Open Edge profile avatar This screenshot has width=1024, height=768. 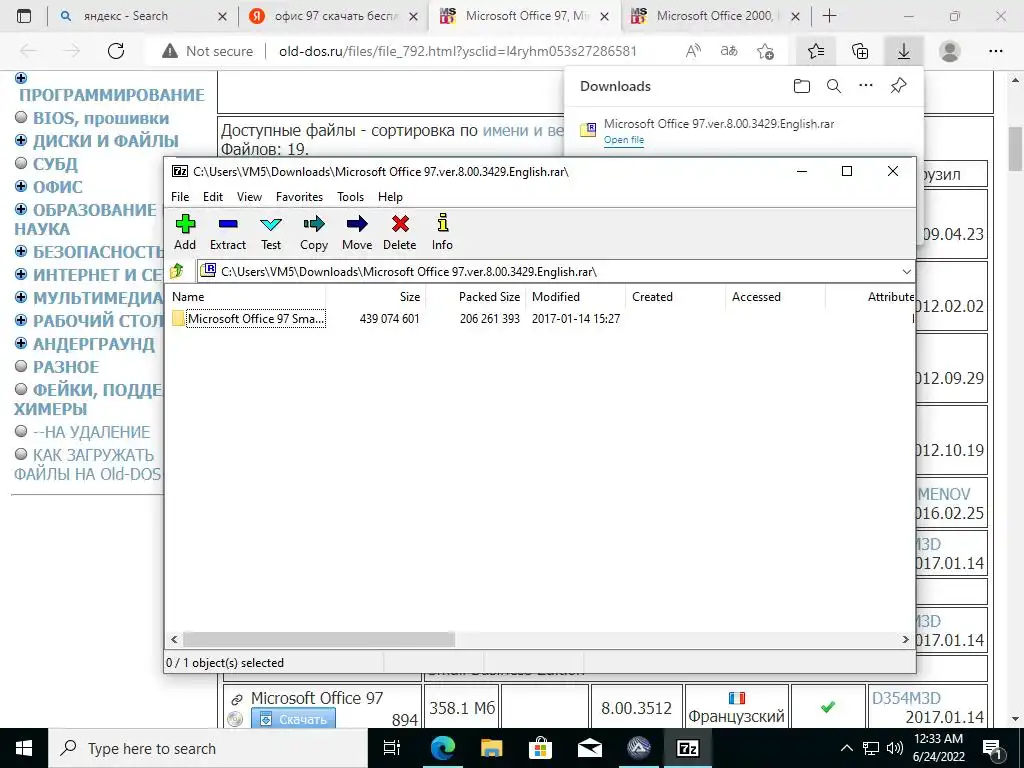[950, 51]
